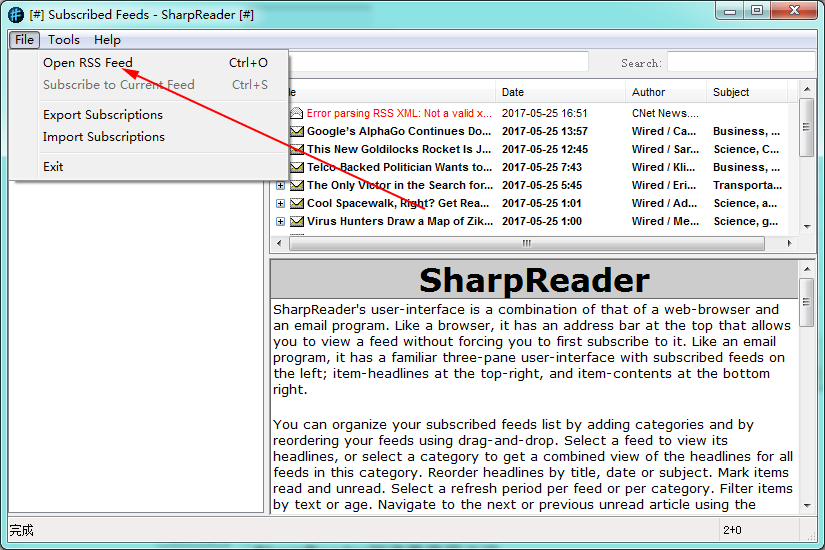
Task: Sort headlines by Author column
Action: 666,92
